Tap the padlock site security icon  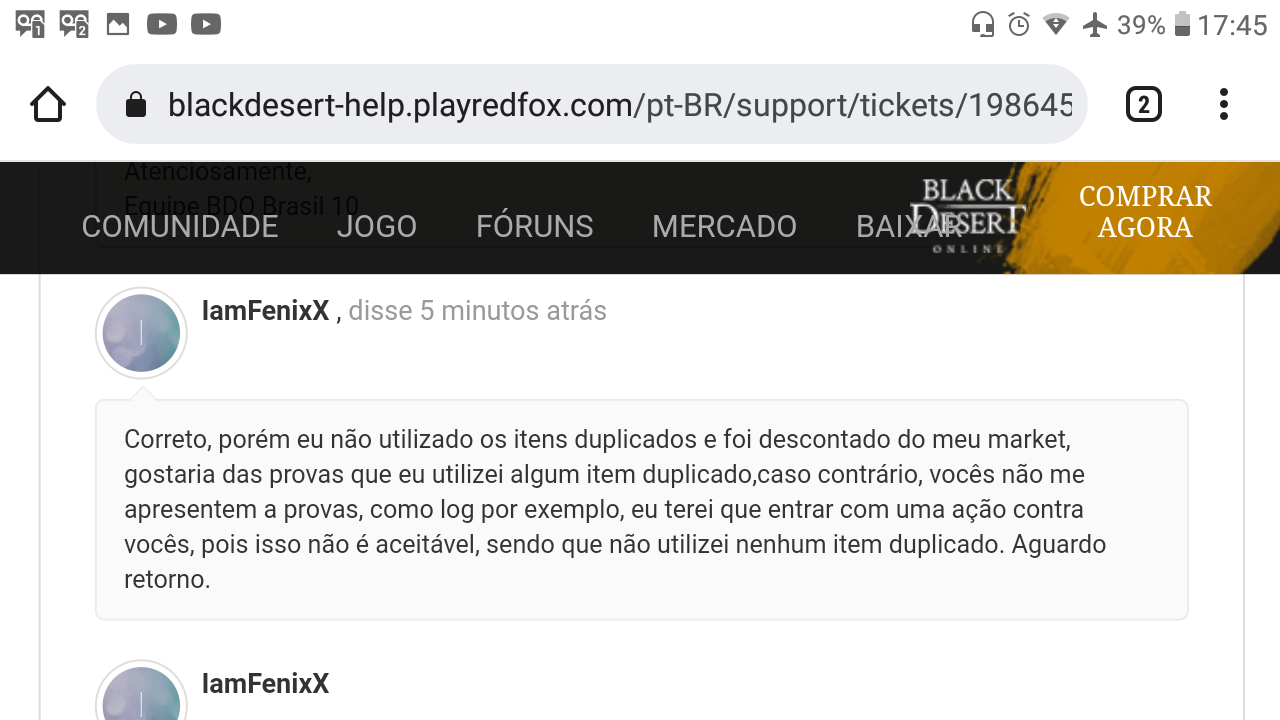click(136, 104)
